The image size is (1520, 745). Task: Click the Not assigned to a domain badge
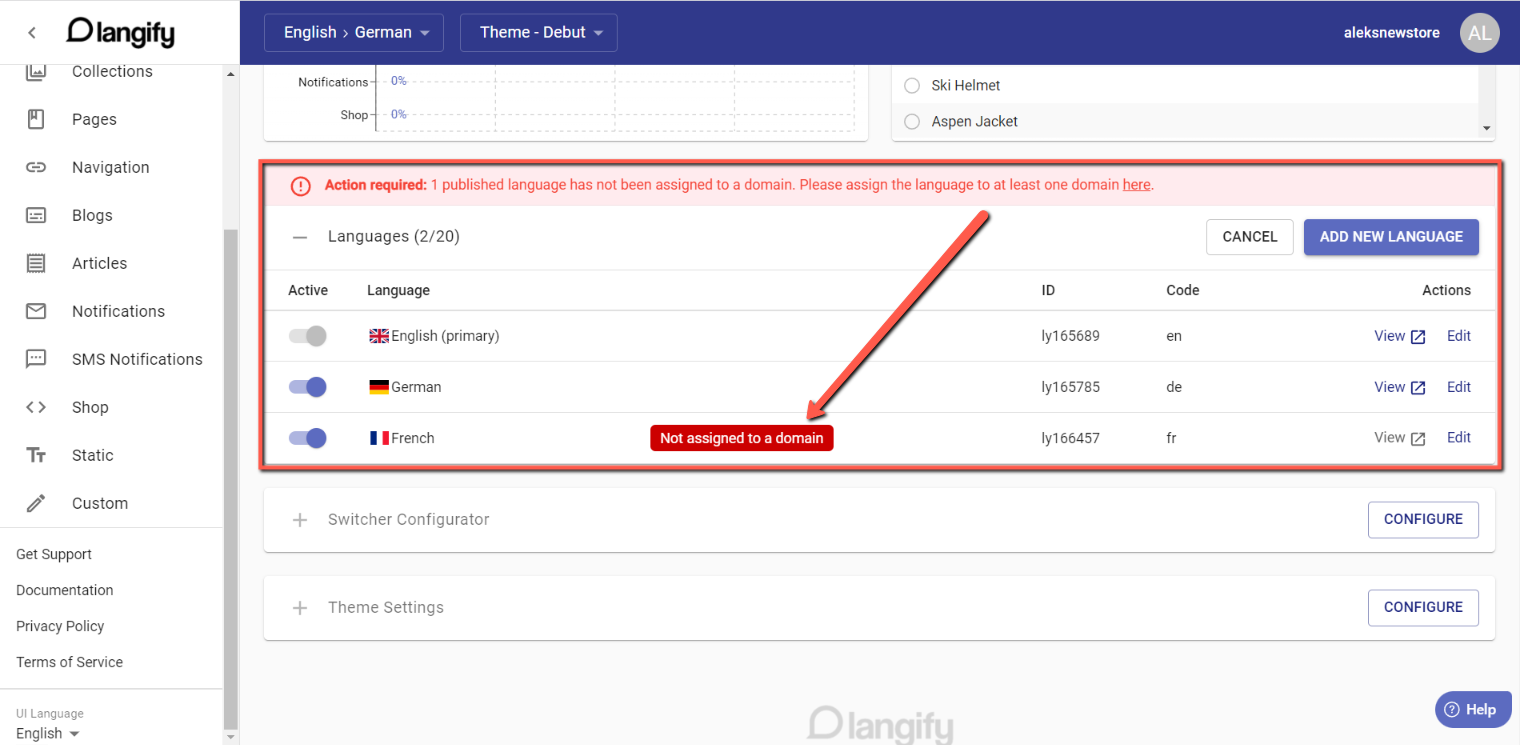pyautogui.click(x=741, y=438)
